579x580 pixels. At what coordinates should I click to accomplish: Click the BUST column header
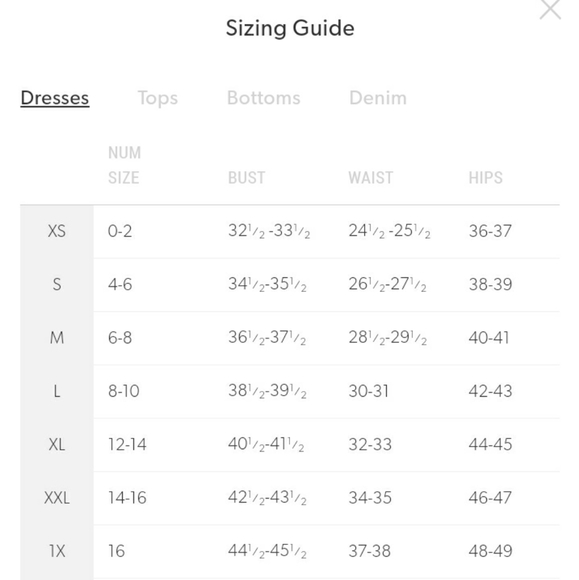(x=246, y=178)
